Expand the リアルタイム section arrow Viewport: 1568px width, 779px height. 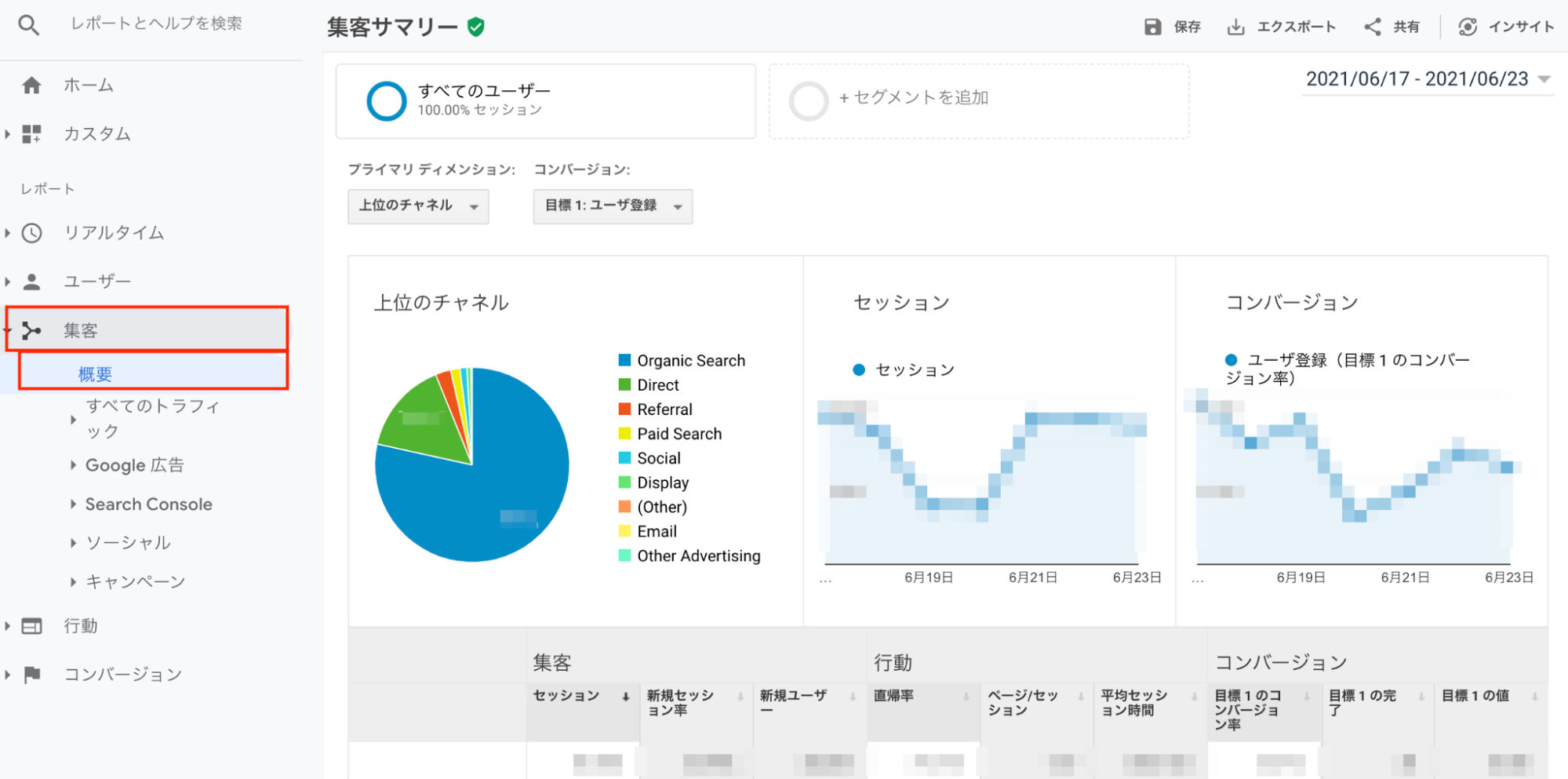click(x=8, y=233)
